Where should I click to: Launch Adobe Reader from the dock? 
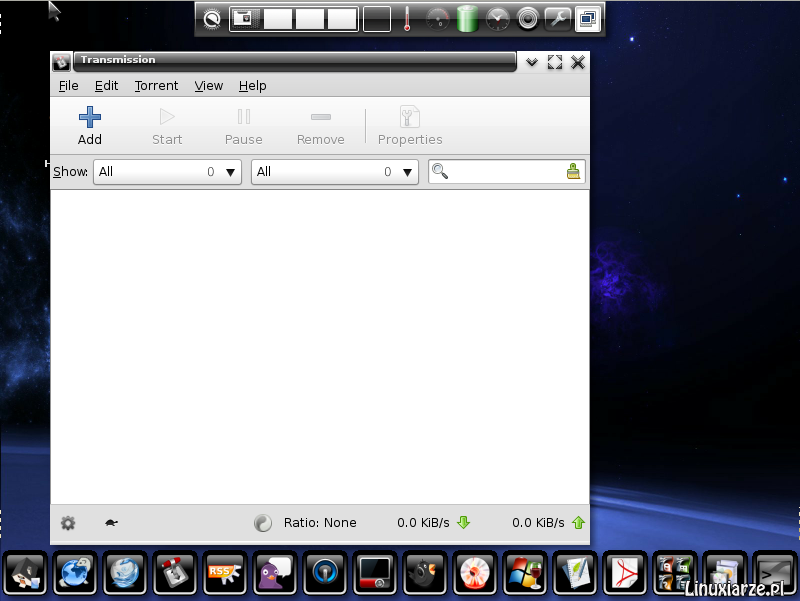[x=625, y=573]
